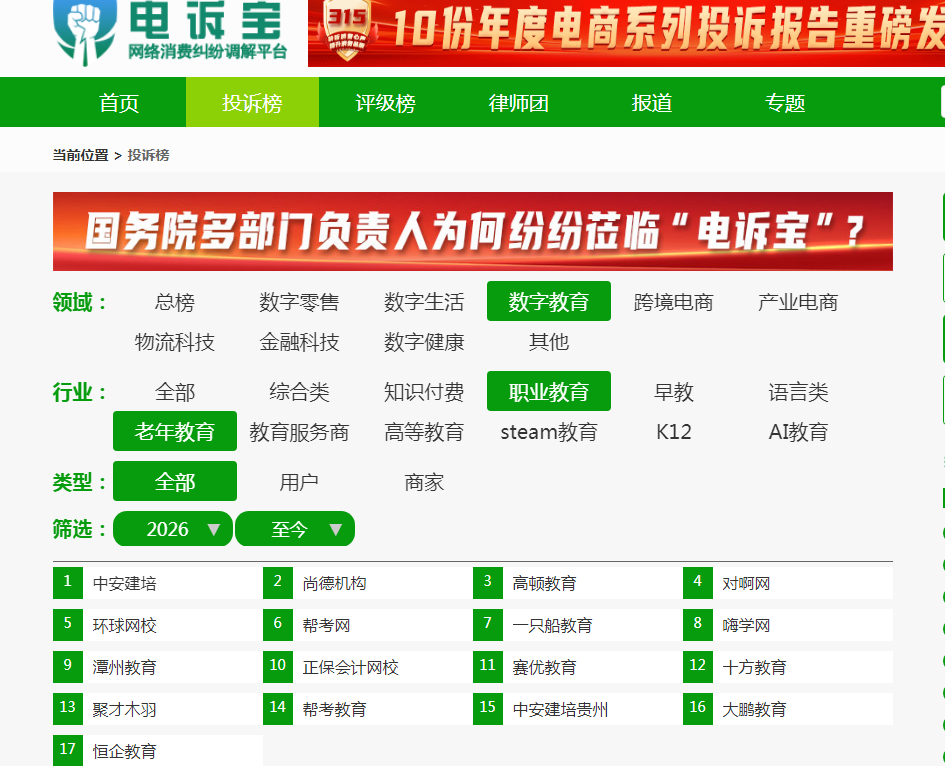Select the 用户 type filter
The height and width of the screenshot is (766, 945).
point(299,482)
